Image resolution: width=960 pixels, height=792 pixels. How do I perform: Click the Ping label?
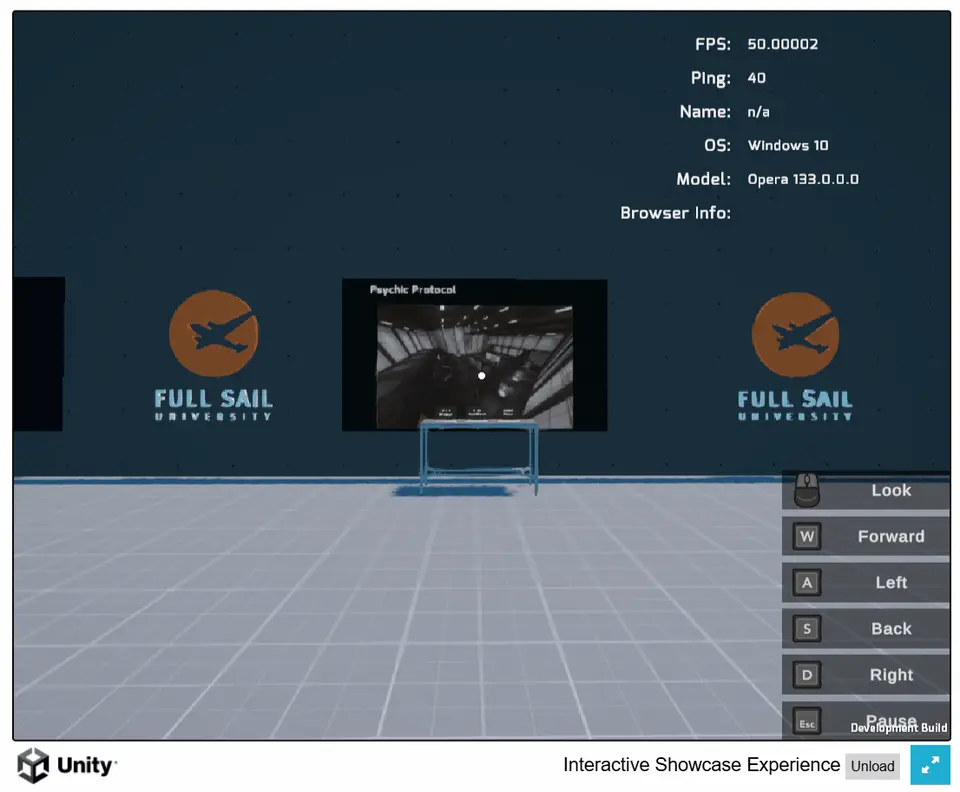coord(710,78)
